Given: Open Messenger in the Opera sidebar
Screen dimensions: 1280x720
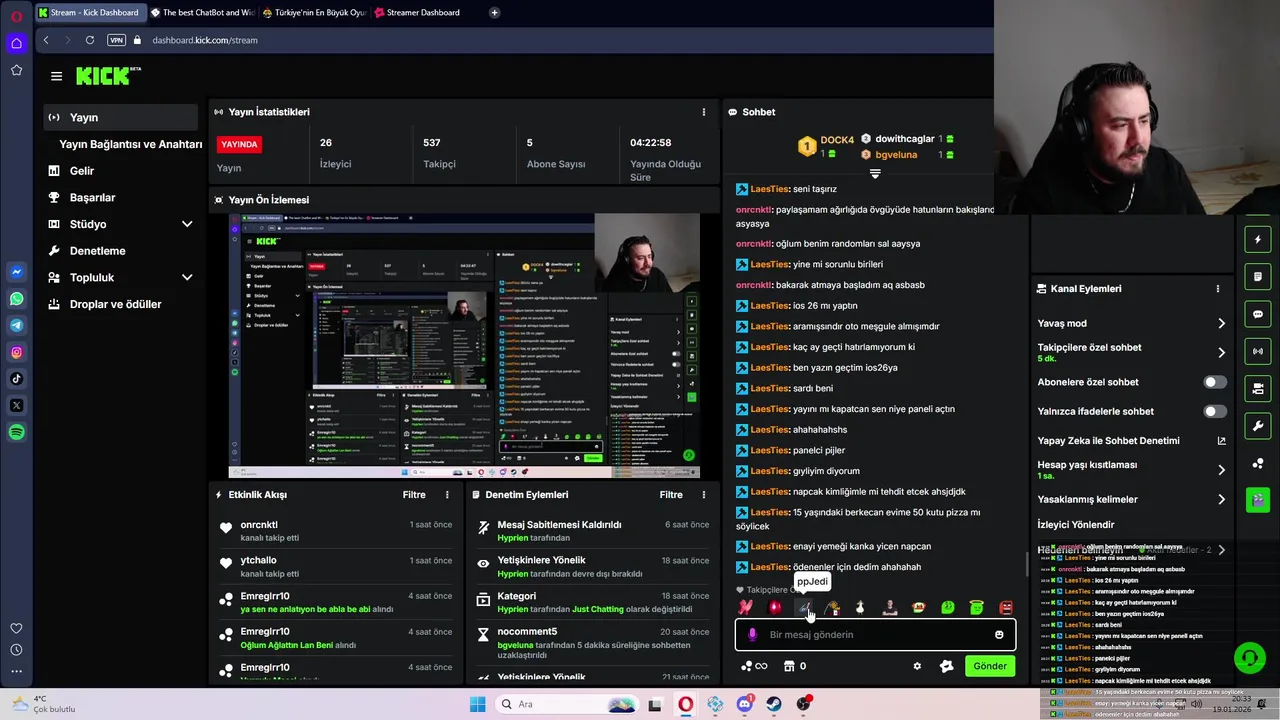Looking at the screenshot, I should click(16, 272).
